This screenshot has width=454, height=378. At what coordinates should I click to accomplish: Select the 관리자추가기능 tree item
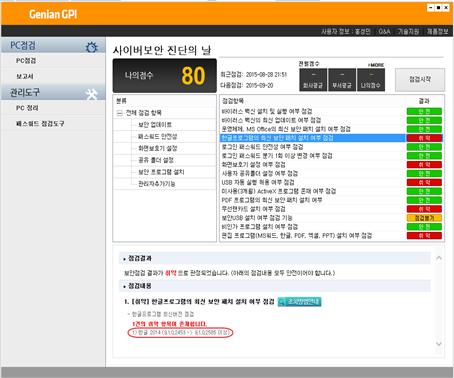(x=157, y=184)
